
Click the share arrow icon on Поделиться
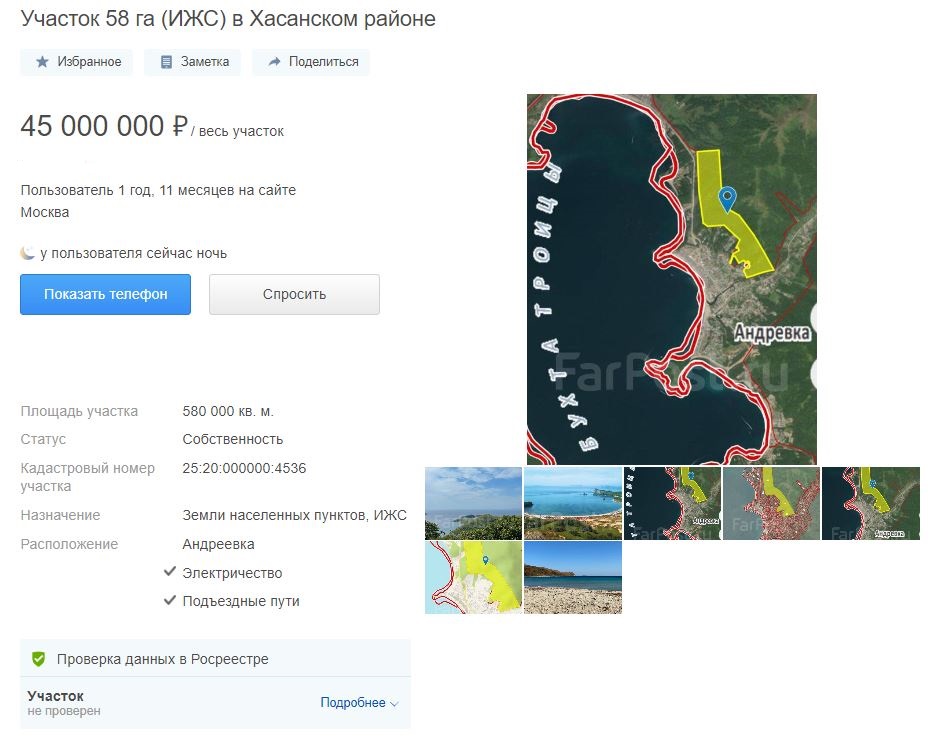[274, 62]
